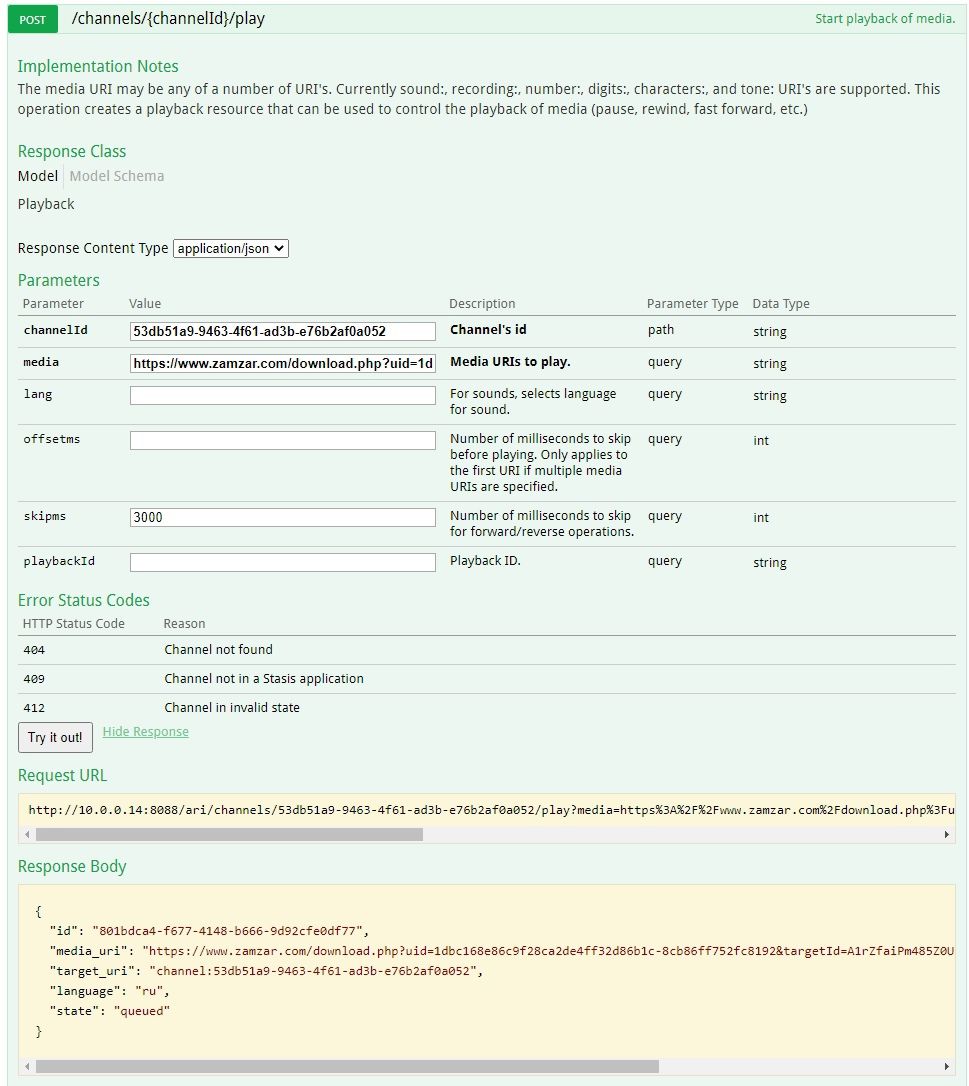This screenshot has height=1086, width=969.
Task: Click the Request URL horizontal scrollbar thumb
Action: pos(229,835)
